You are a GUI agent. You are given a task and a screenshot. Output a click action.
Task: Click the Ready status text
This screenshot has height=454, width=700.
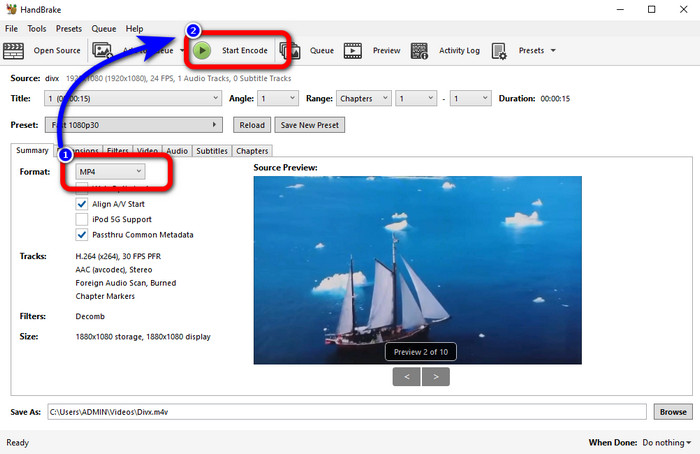click(17, 442)
